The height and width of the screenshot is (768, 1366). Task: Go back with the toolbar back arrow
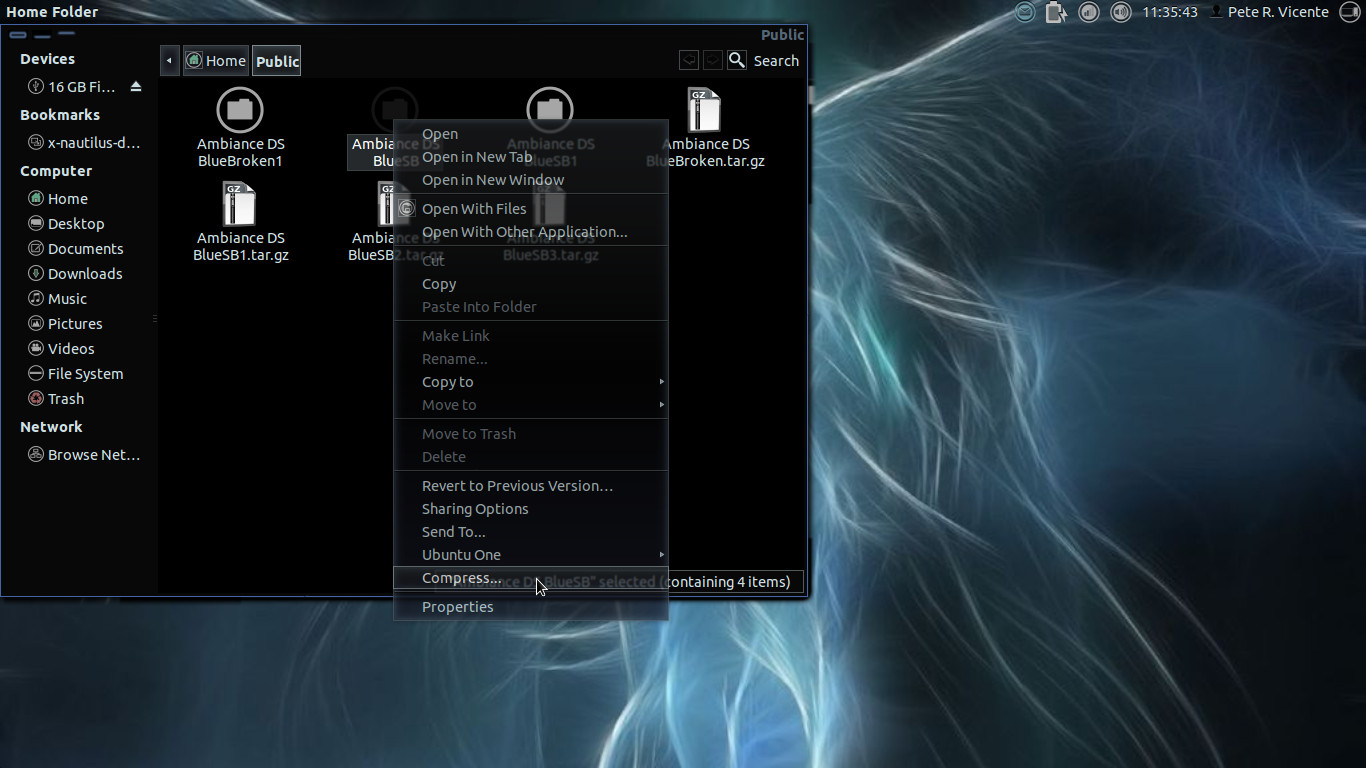(689, 60)
